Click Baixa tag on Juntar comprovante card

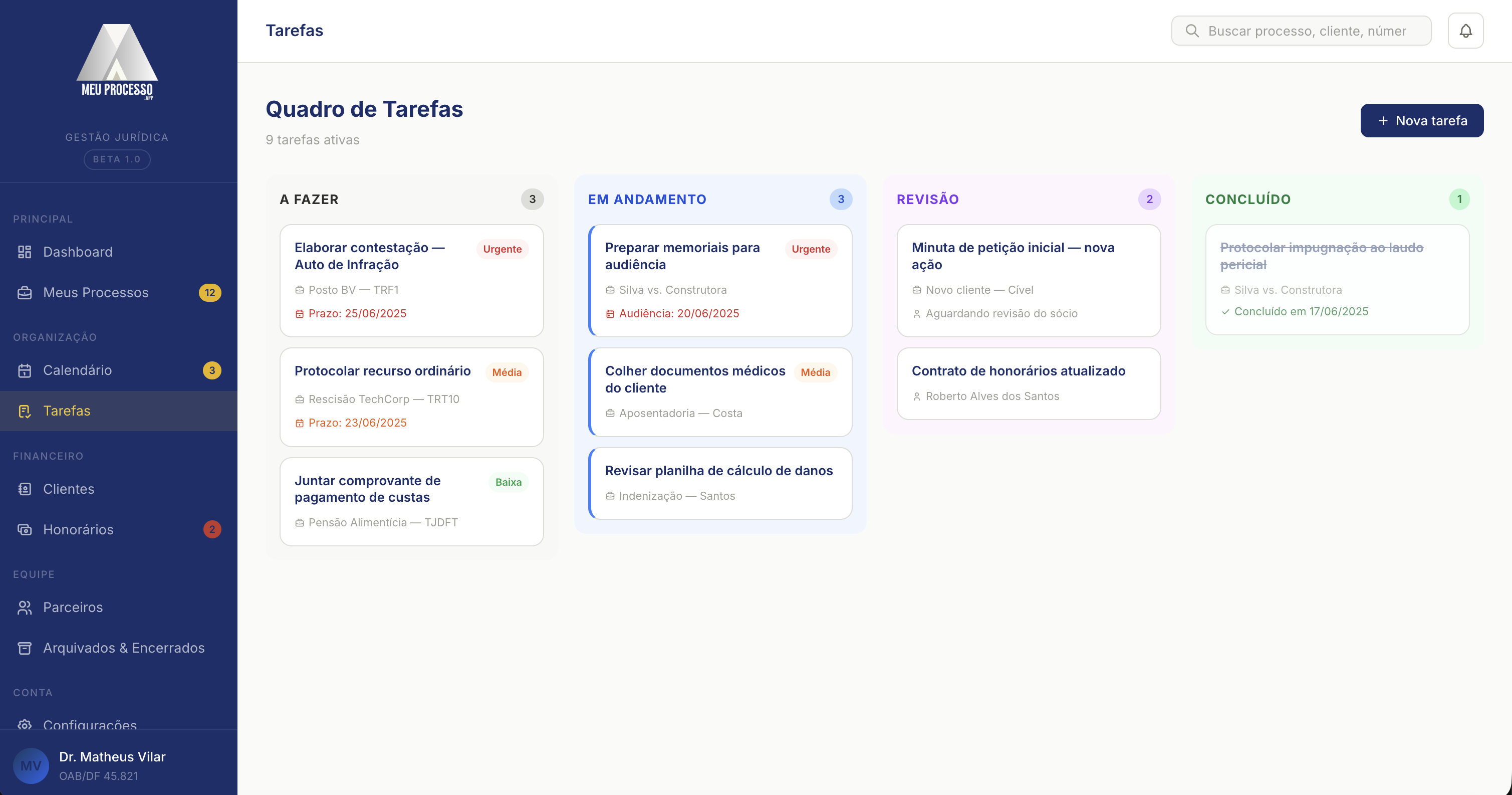pos(509,482)
